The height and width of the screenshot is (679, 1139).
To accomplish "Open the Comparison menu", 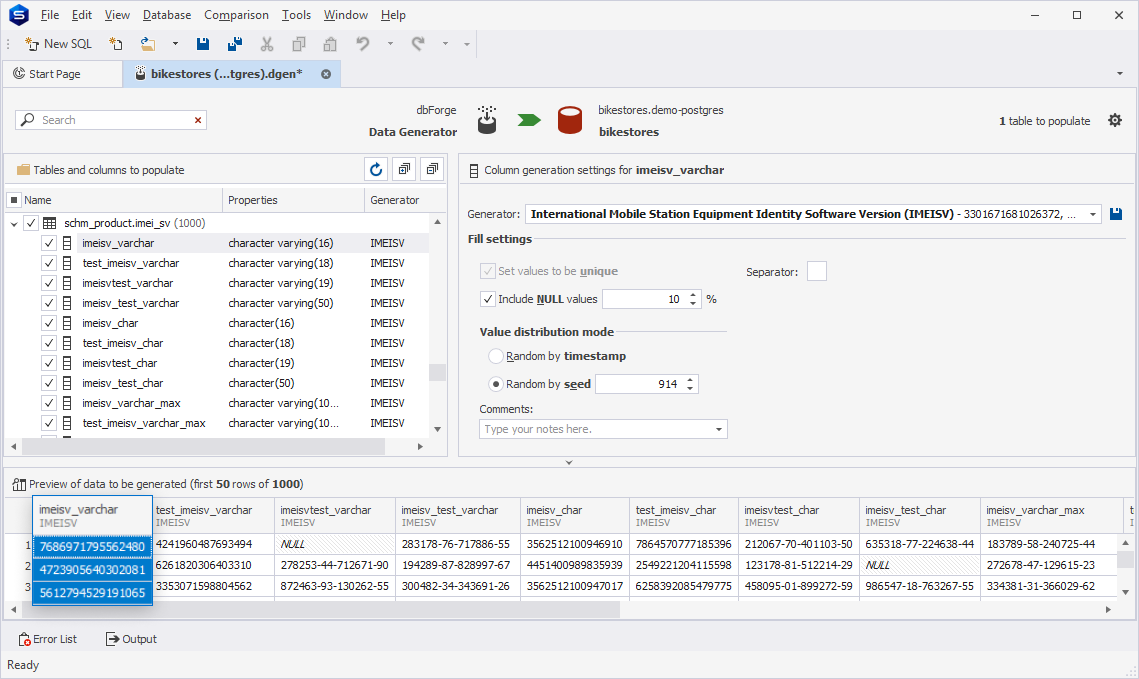I will click(x=236, y=15).
